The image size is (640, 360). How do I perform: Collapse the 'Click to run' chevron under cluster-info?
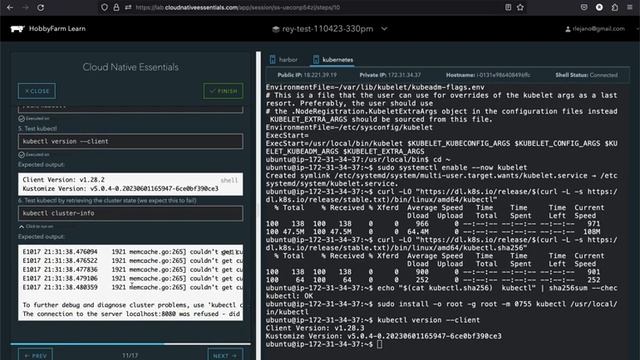(22, 227)
